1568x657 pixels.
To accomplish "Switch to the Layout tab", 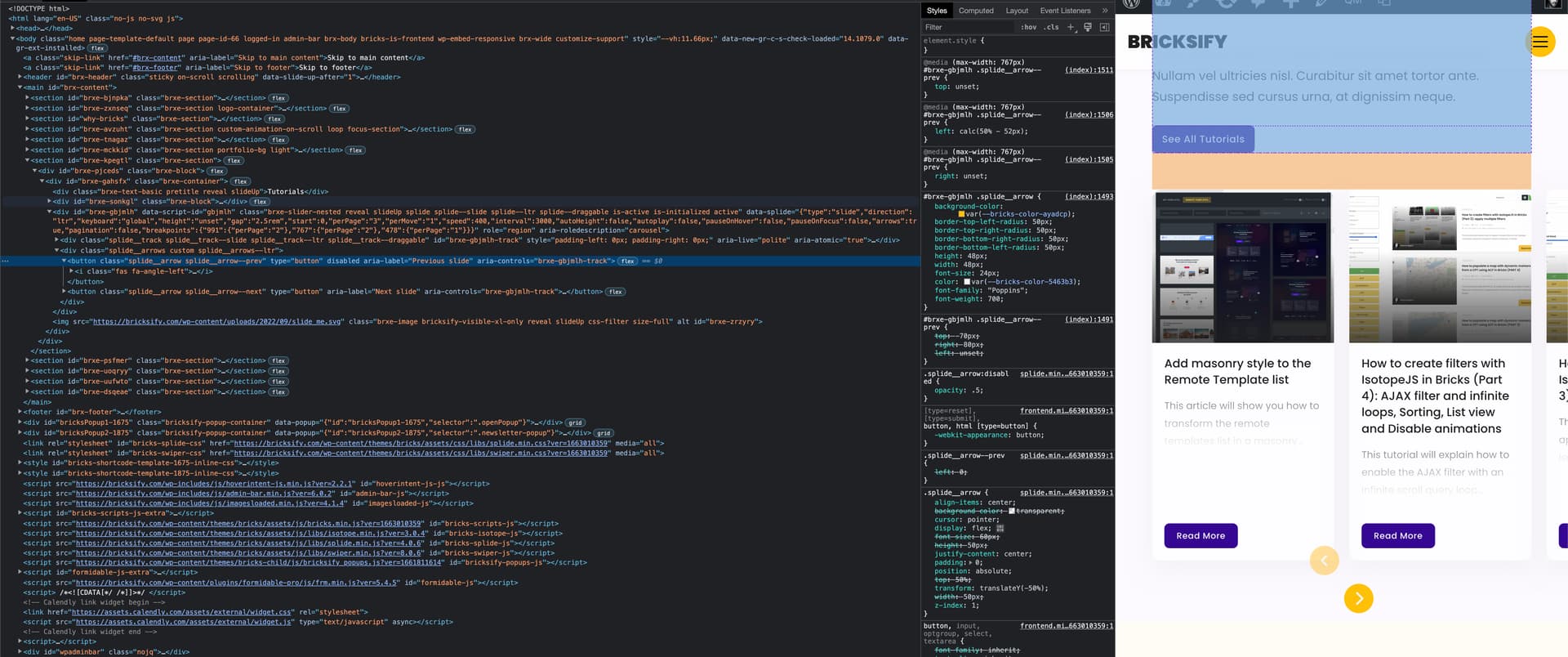I will click(1017, 11).
